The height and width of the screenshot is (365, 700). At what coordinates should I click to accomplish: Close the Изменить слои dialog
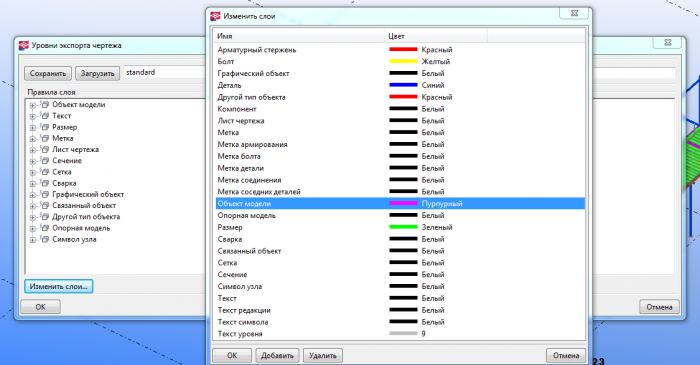(575, 13)
